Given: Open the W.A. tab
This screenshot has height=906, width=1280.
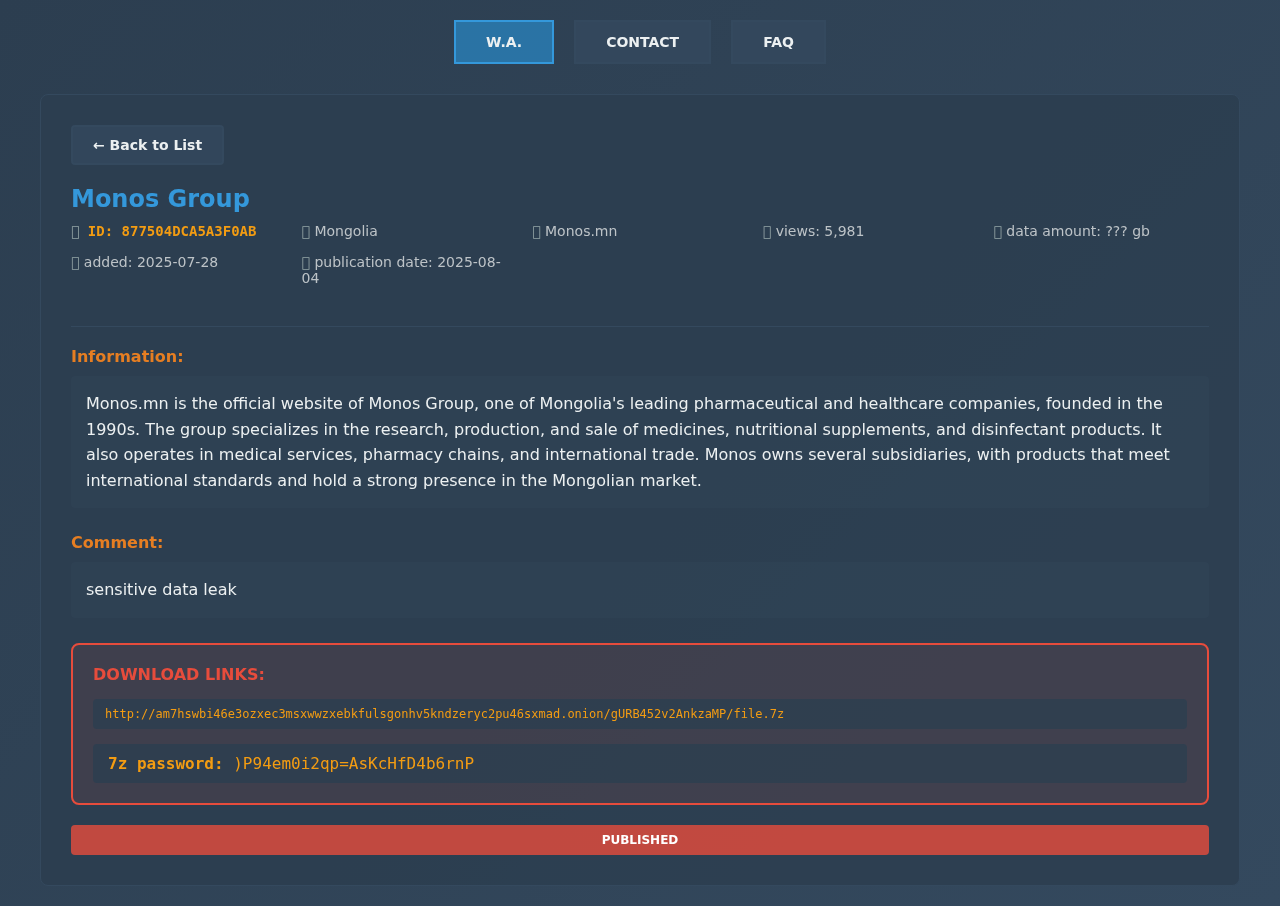Looking at the screenshot, I should (x=504, y=42).
